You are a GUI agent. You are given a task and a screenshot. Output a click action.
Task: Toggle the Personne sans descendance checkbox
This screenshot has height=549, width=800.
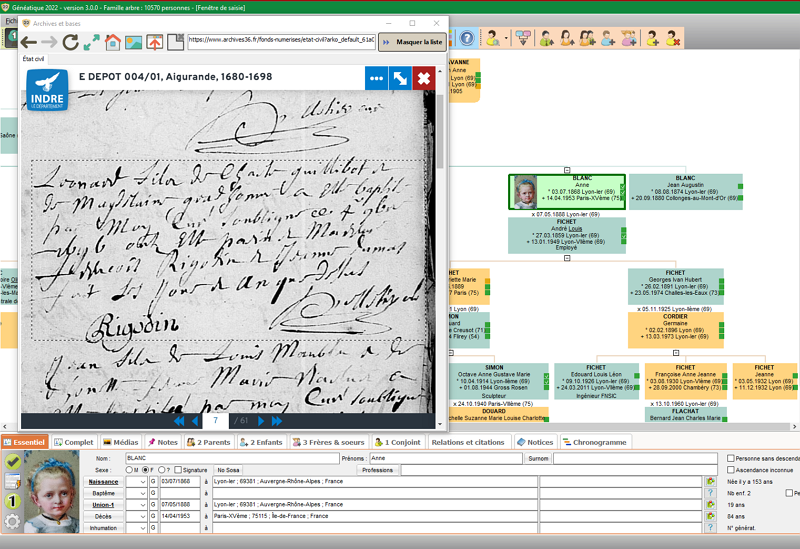[731, 458]
